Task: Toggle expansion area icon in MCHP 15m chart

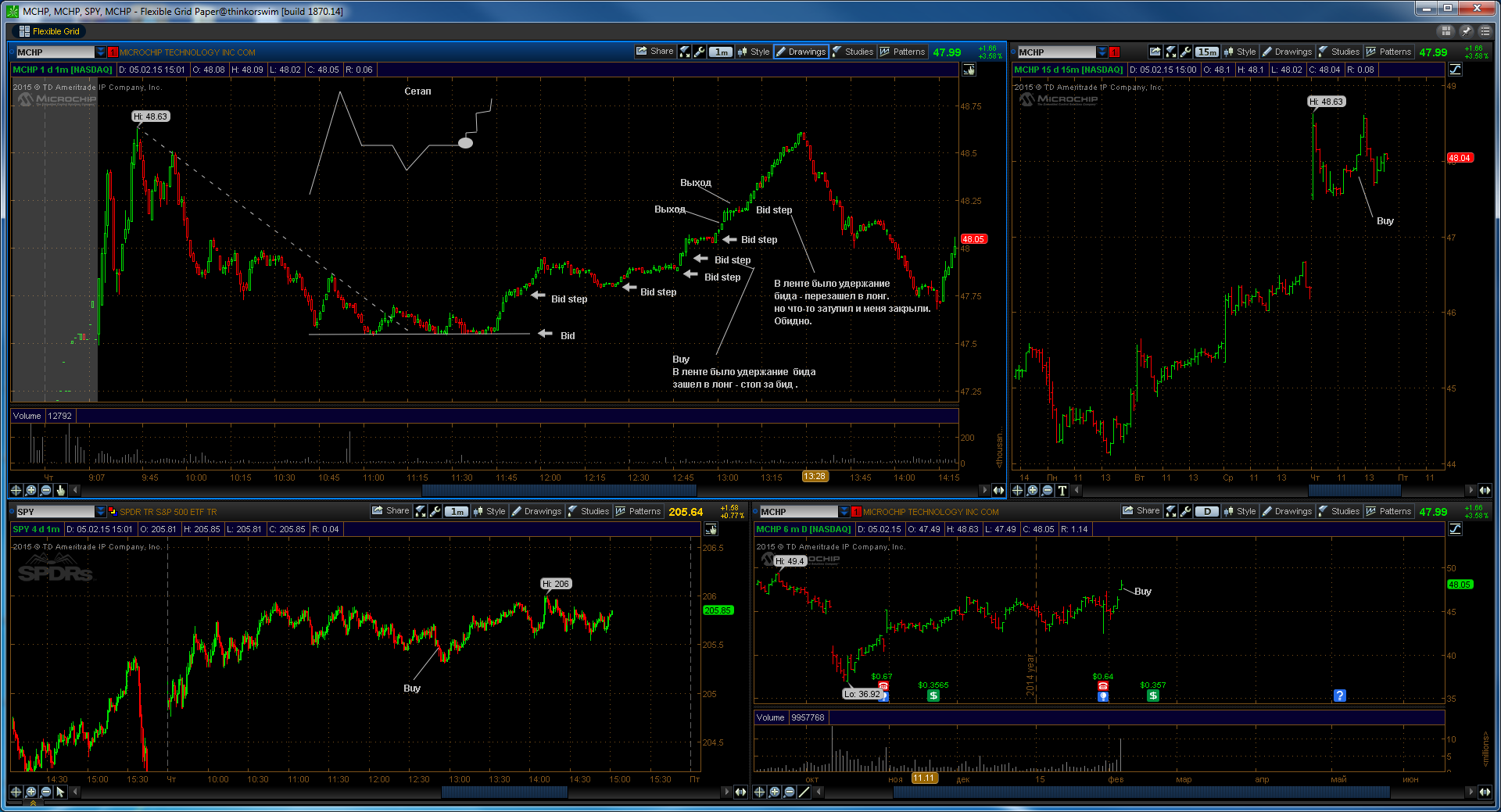Action: coord(1485,490)
